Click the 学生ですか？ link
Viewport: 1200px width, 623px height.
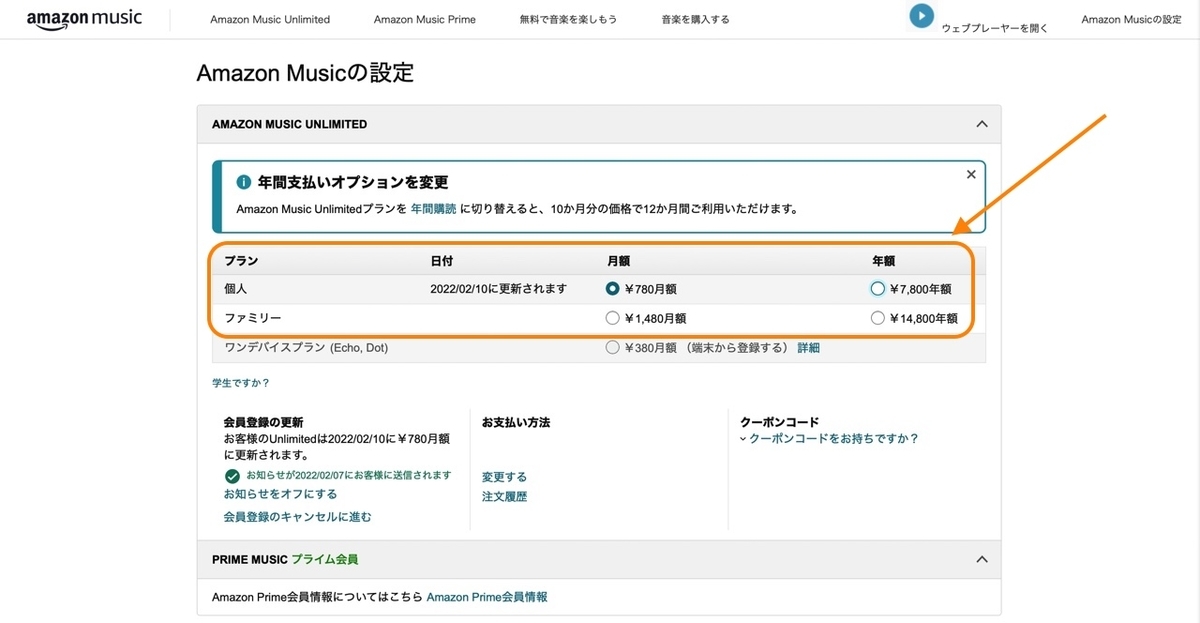[x=241, y=383]
